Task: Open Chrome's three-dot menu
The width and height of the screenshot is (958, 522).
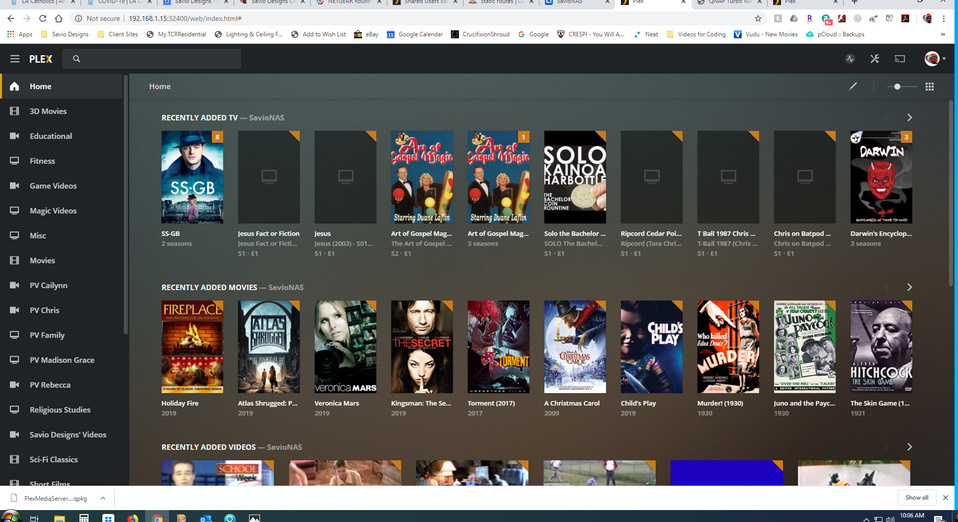Action: [945, 18]
